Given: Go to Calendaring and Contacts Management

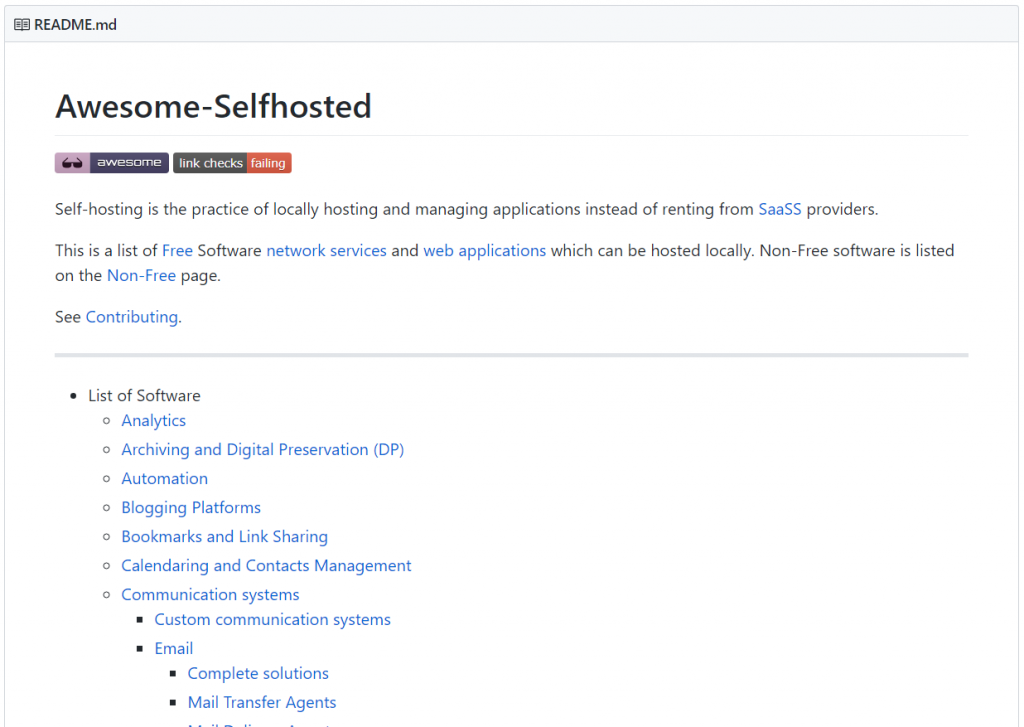Looking at the screenshot, I should [x=266, y=565].
